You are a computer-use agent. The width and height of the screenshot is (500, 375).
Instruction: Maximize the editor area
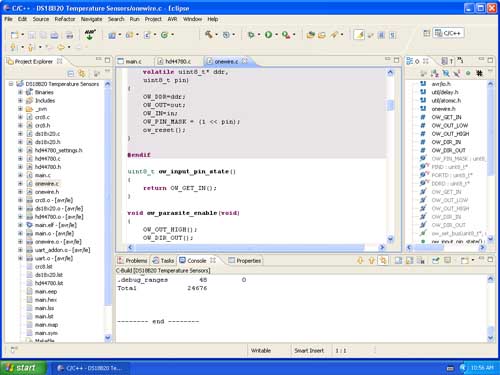tap(396, 60)
